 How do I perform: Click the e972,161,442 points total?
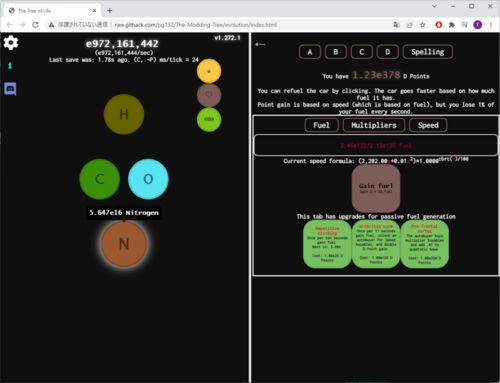(x=122, y=44)
